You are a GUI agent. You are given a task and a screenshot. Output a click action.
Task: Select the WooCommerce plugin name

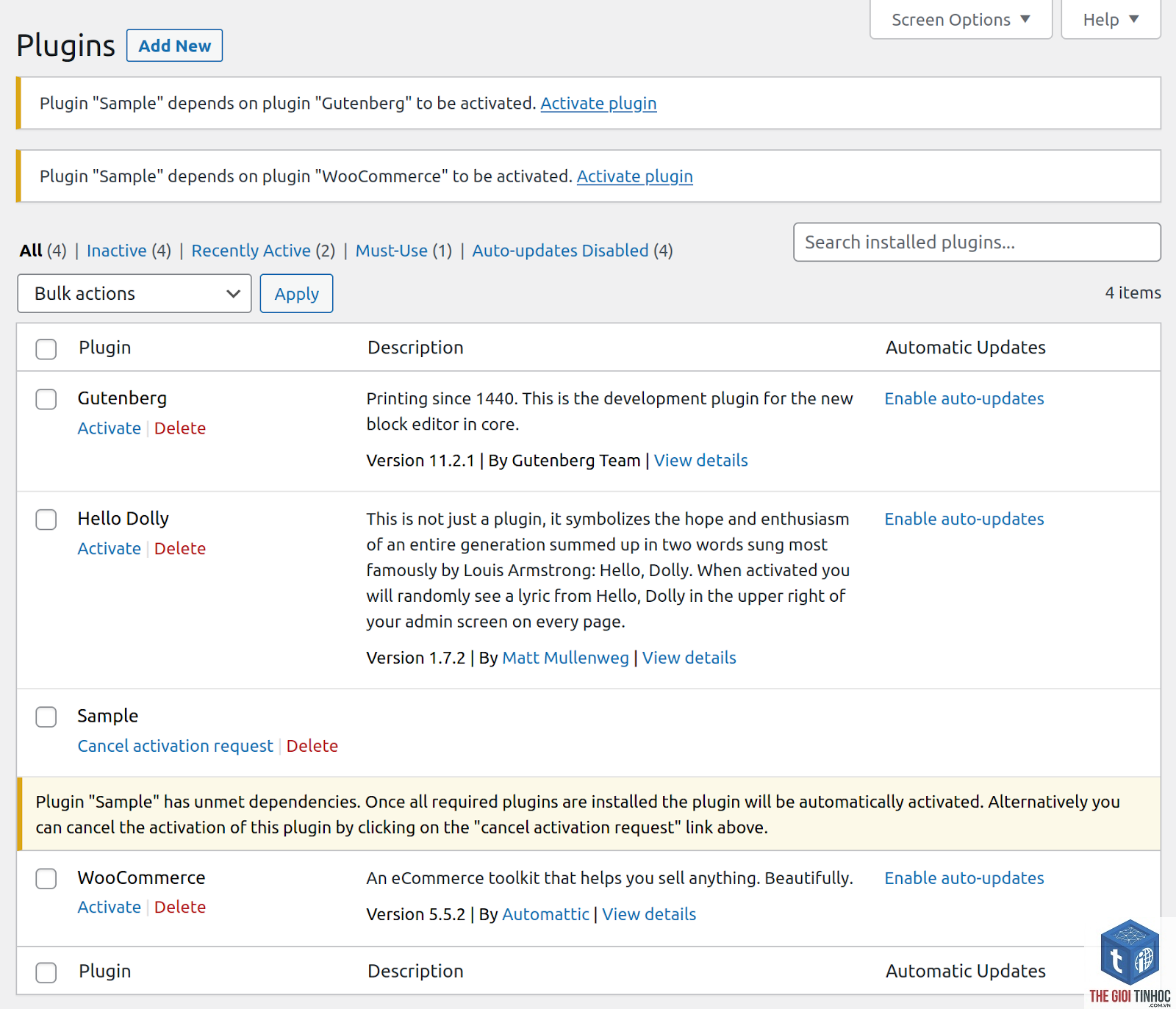(x=141, y=878)
